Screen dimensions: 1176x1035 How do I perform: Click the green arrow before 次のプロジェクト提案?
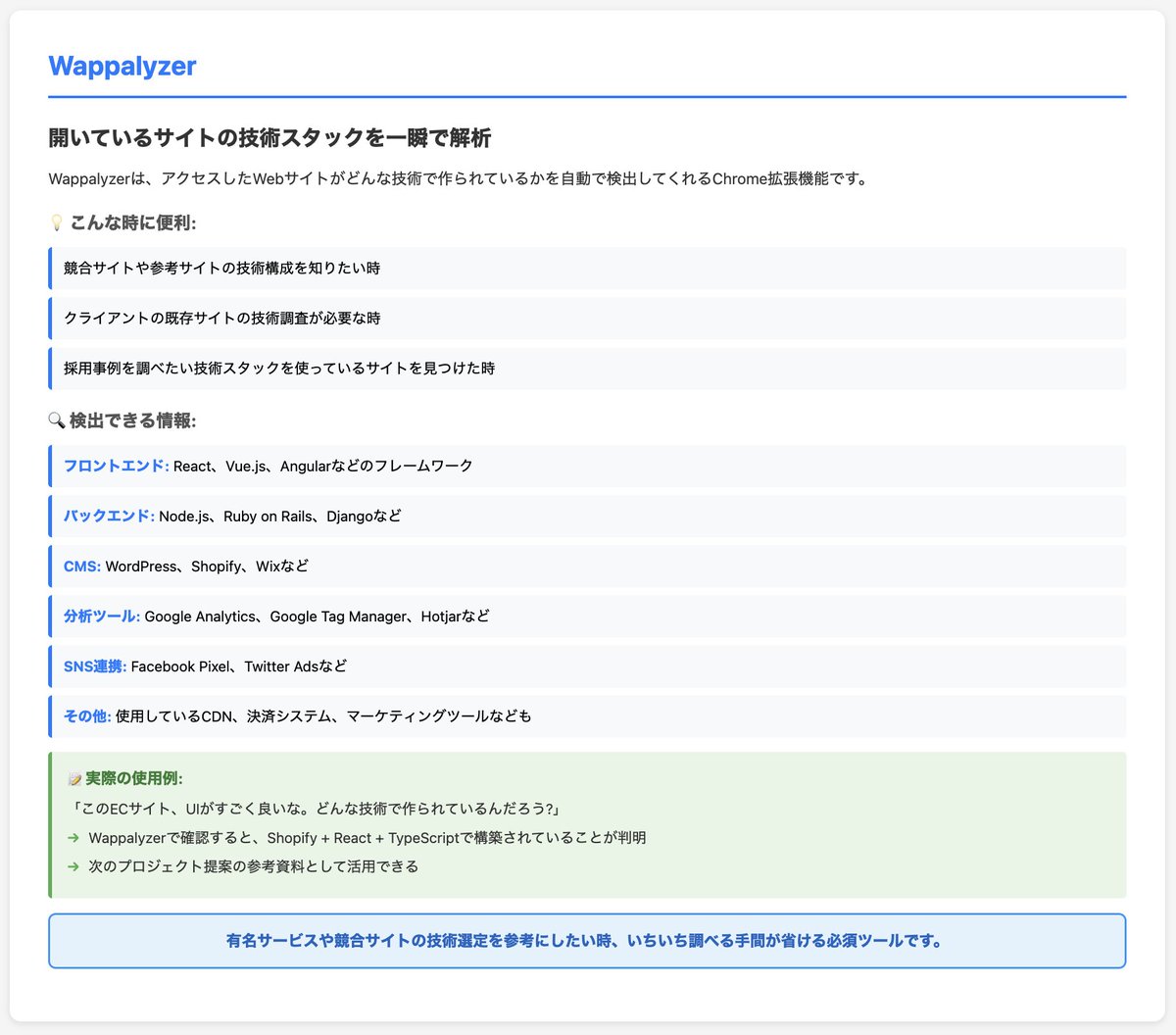pyautogui.click(x=73, y=866)
